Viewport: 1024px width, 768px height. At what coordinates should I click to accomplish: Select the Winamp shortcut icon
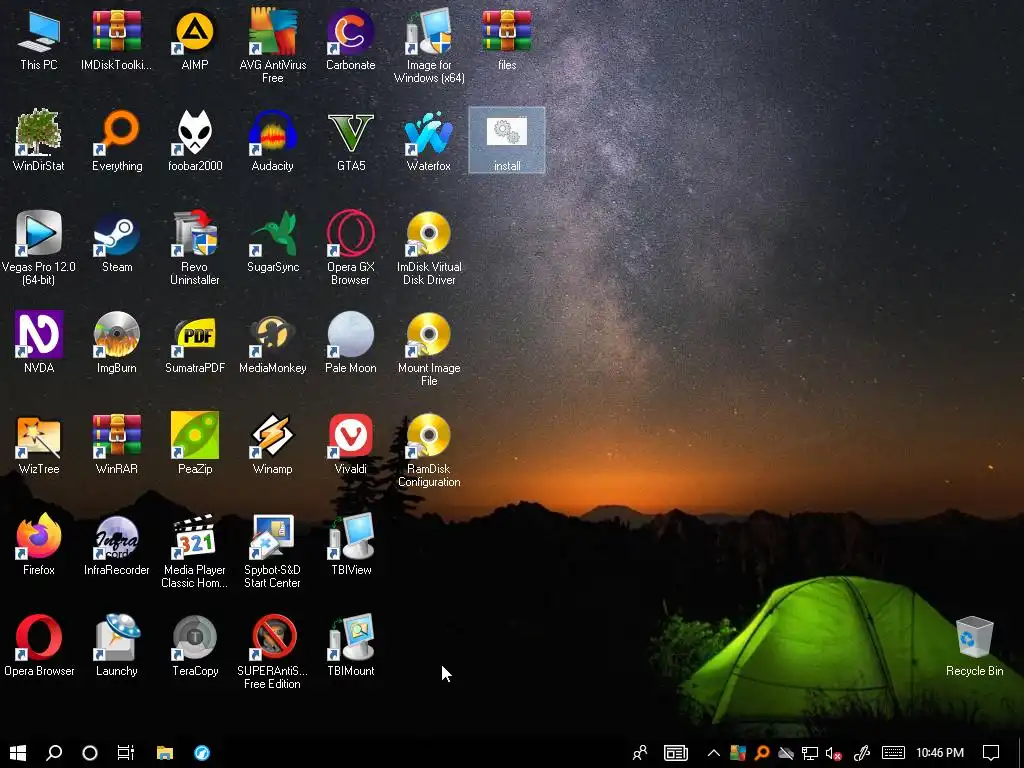pyautogui.click(x=273, y=436)
